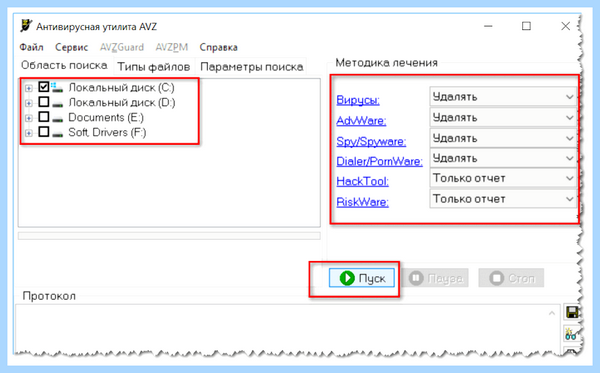Click the Стоп button
Image resolution: width=600 pixels, height=373 pixels.
pos(511,278)
